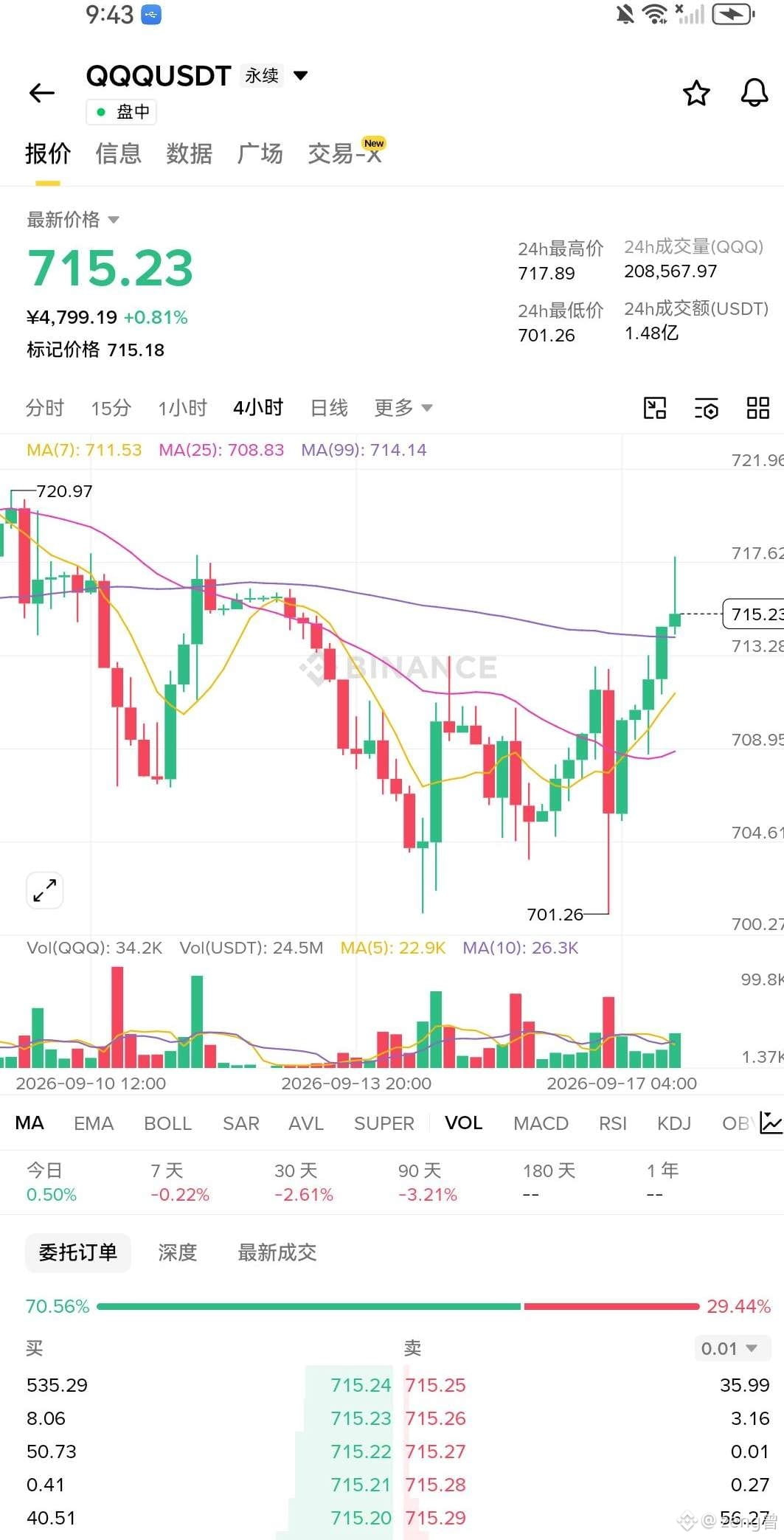The height and width of the screenshot is (1540, 784).
Task: Expand the 更多 timeframe dropdown
Action: (x=403, y=408)
